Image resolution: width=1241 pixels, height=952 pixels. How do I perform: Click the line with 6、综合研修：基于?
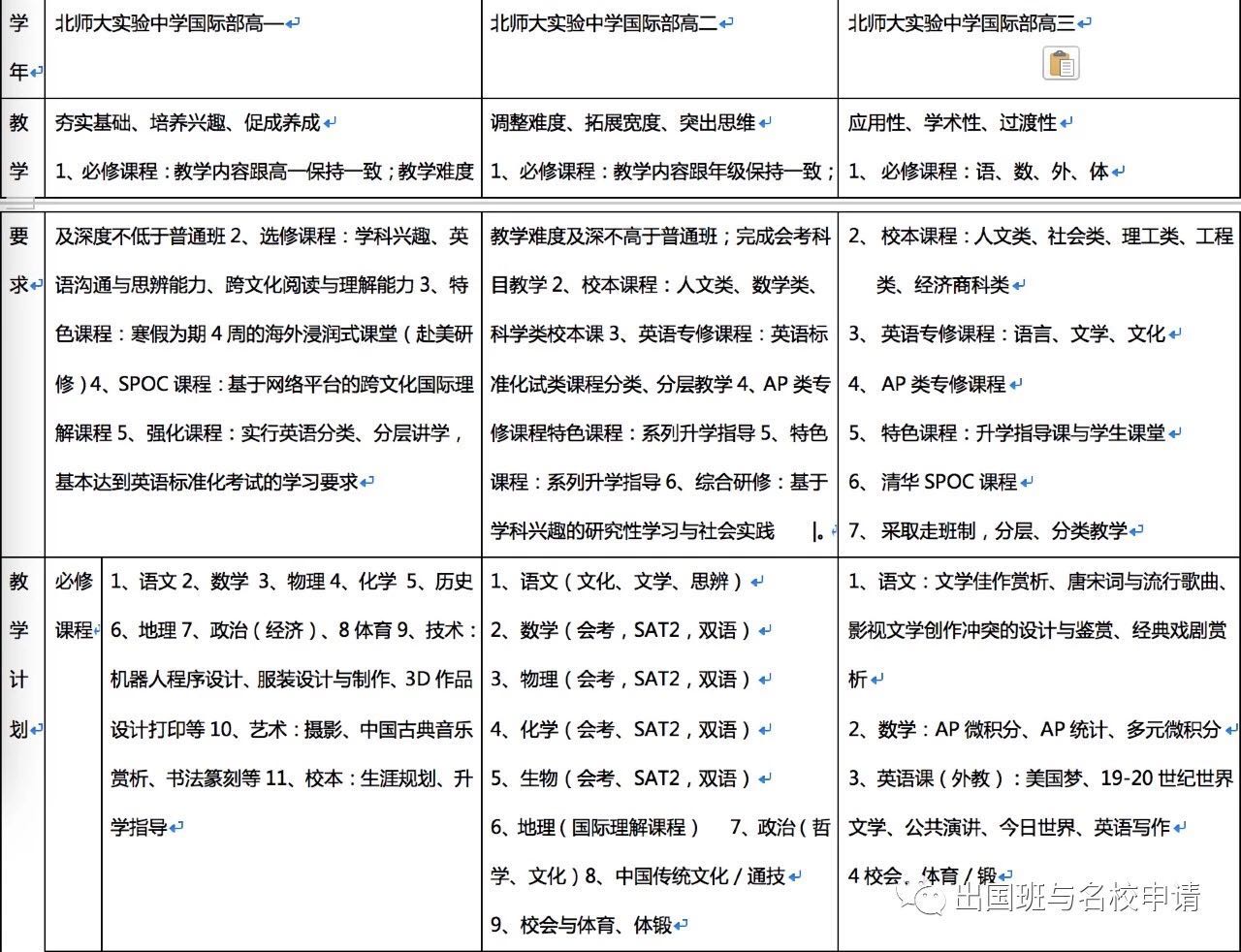[x=659, y=482]
